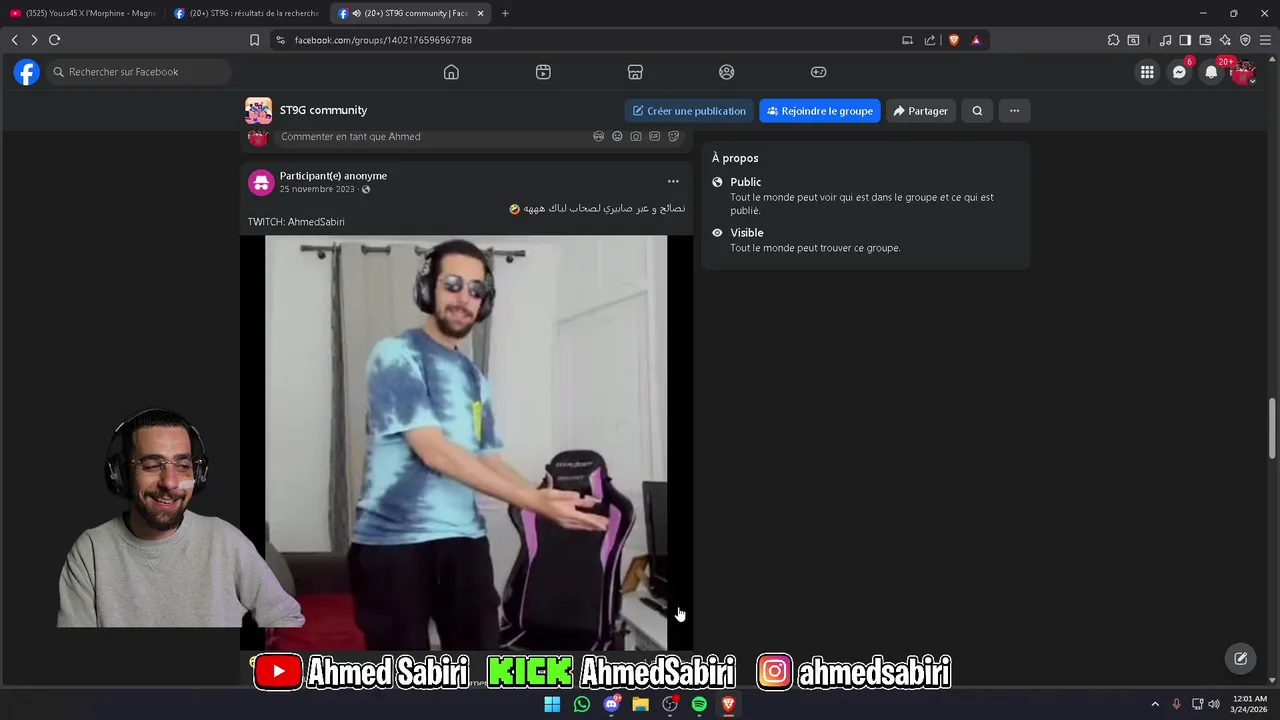The width and height of the screenshot is (1280, 720).
Task: Switch to Youss45 X l'Morphine YouTube tab
Action: 82,13
